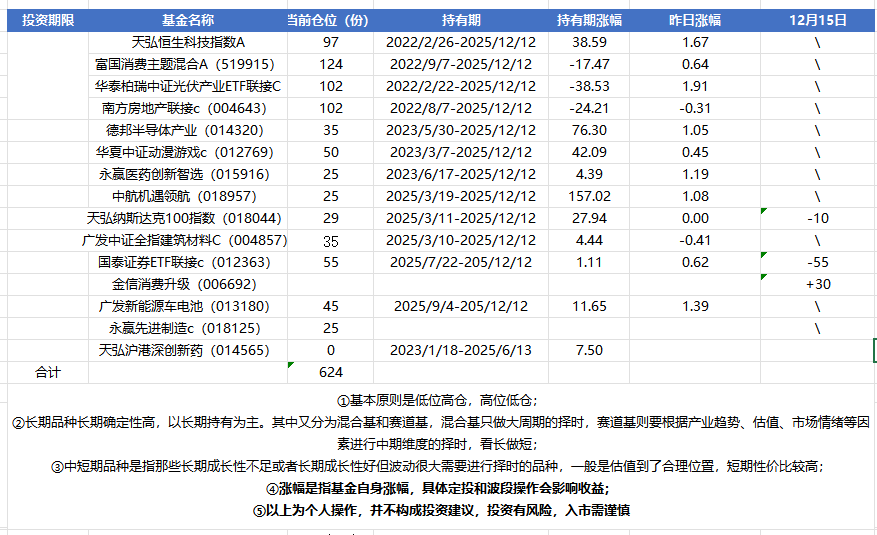
Task: Select the 当前仓位（份）header cell
Action: 330,20
